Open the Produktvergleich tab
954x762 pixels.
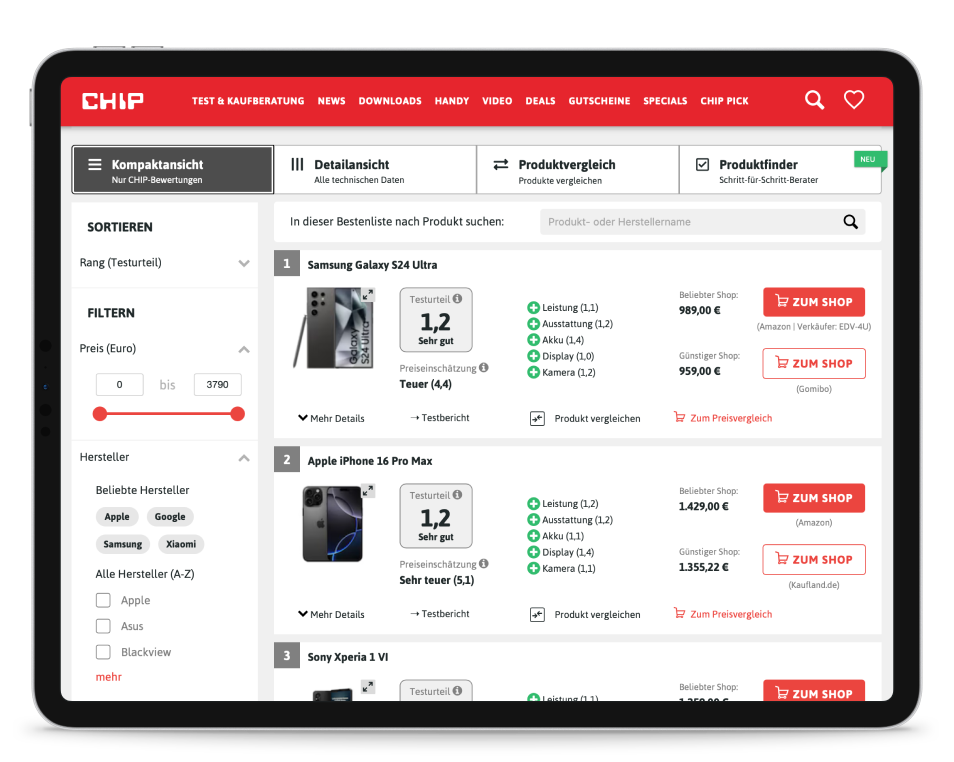[577, 170]
